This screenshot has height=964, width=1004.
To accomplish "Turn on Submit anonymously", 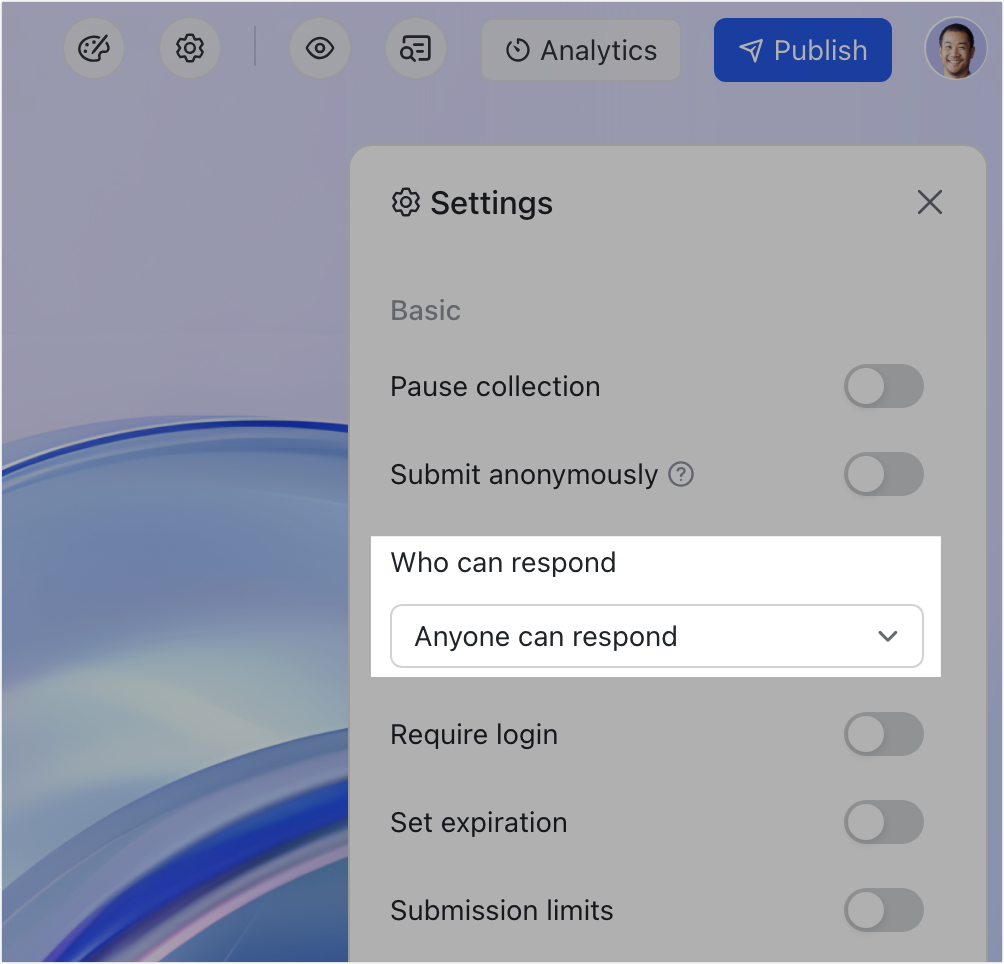I will tap(884, 474).
